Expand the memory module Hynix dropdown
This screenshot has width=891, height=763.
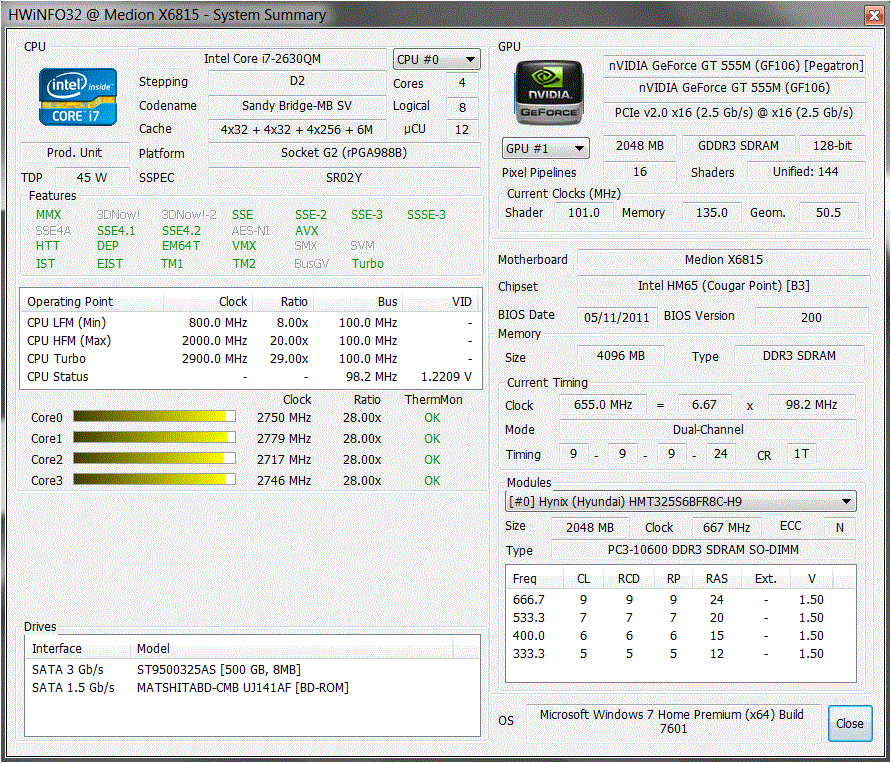[680, 501]
